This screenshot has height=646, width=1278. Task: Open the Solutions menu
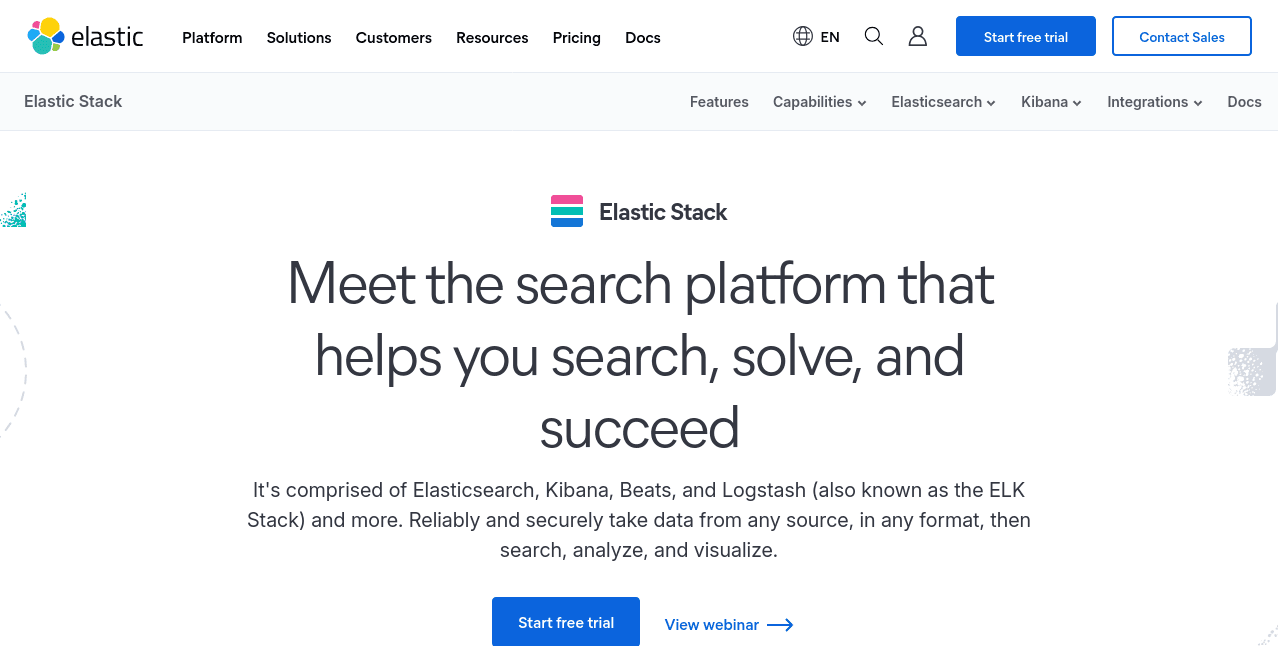coord(299,38)
